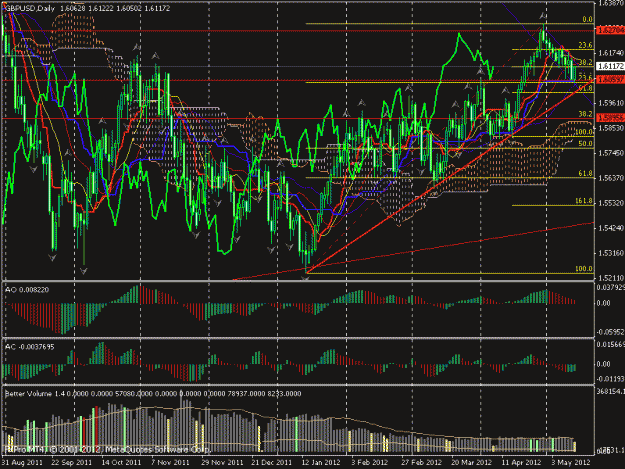This screenshot has height=469, width=625.
Task: Click the AO scale value 0.037929
Action: pos(610,287)
